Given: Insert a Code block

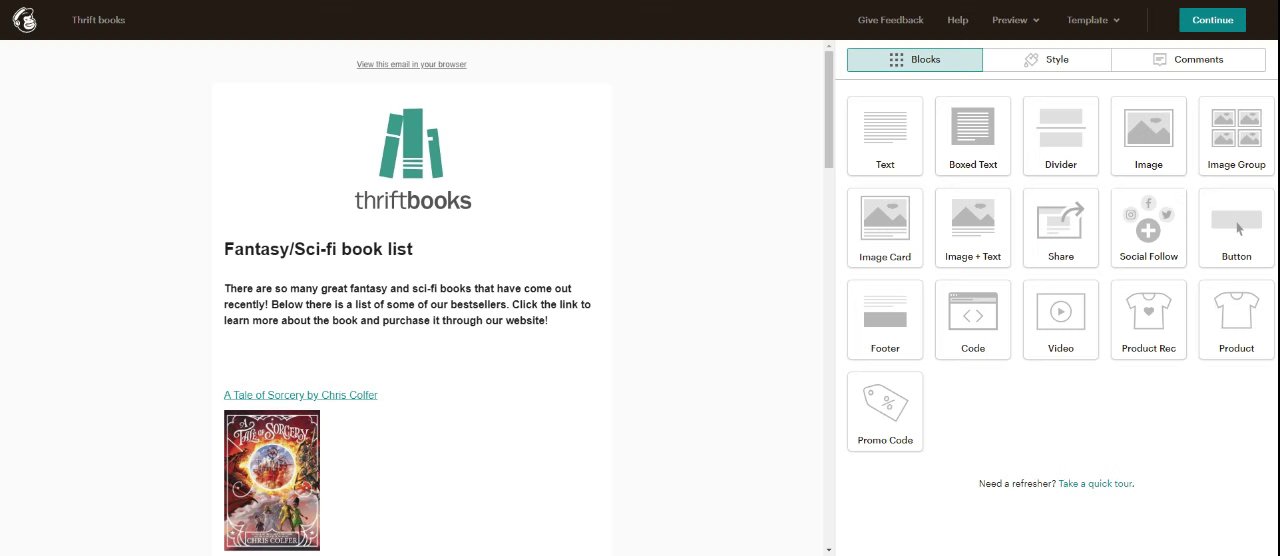Looking at the screenshot, I should point(973,320).
